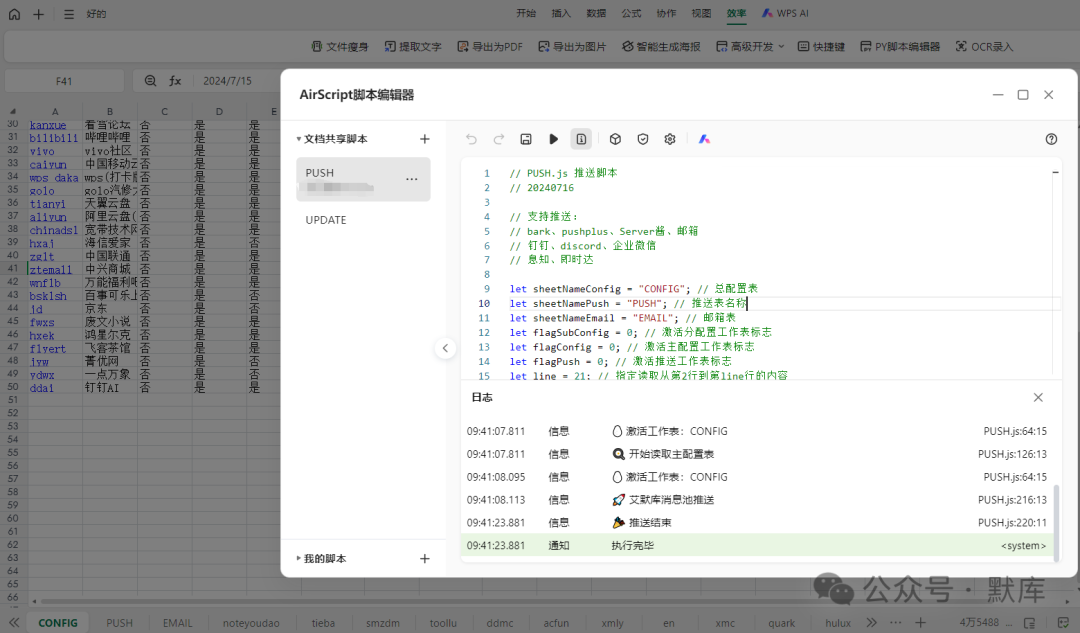Select the UPDATE script

click(326, 220)
